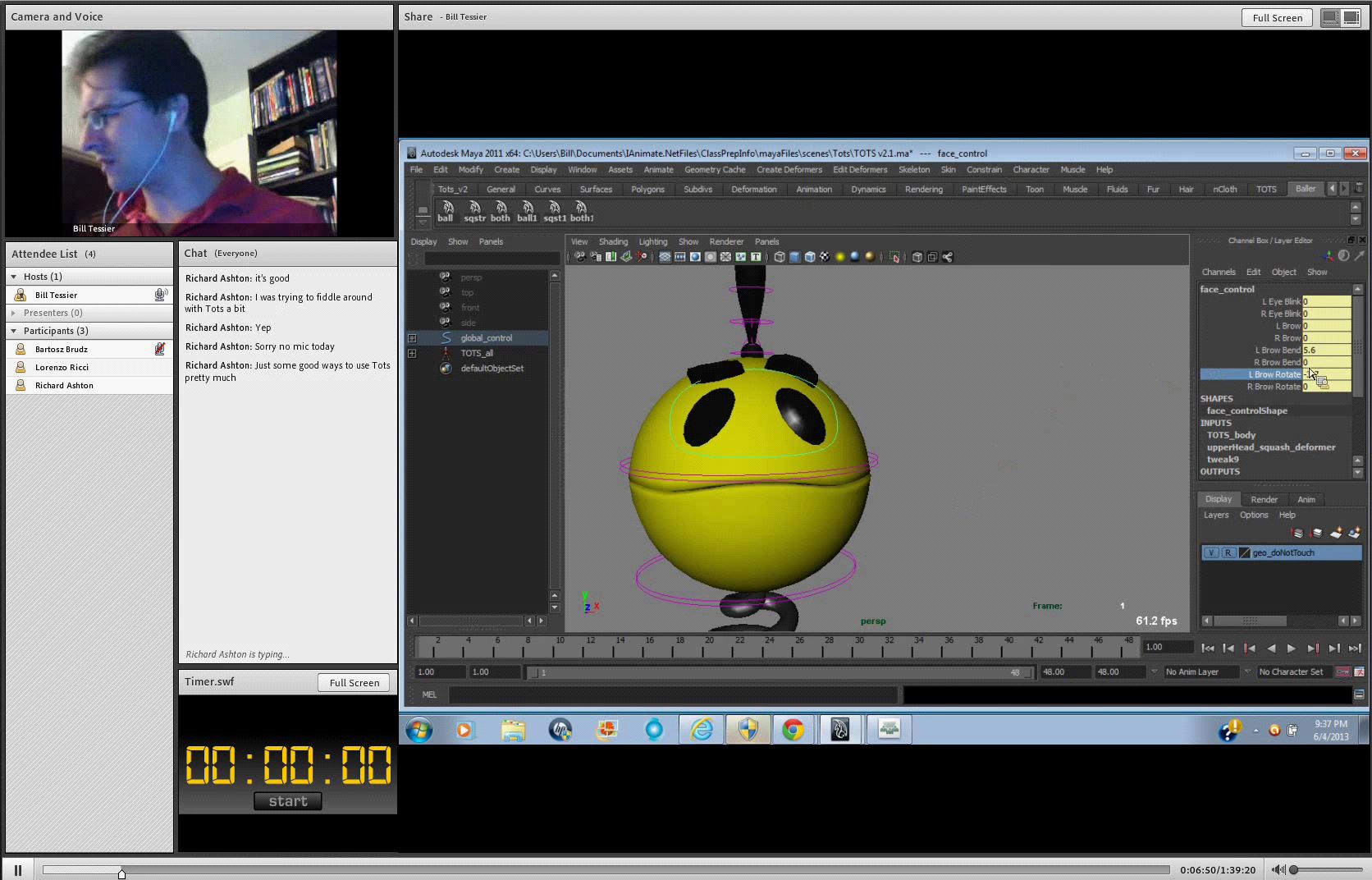Open the Deformation shelf tab
This screenshot has height=880, width=1372.
(753, 190)
